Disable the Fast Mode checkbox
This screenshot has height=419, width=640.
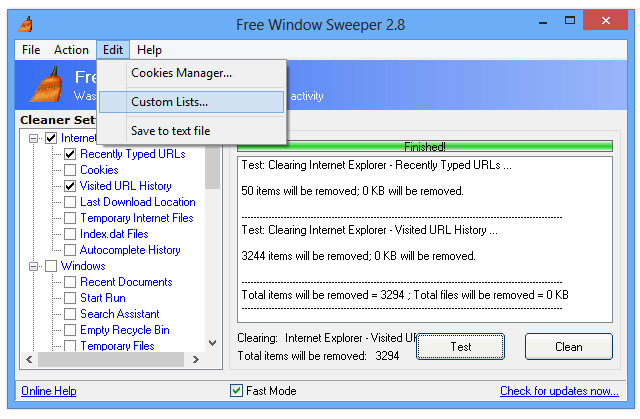click(x=236, y=391)
